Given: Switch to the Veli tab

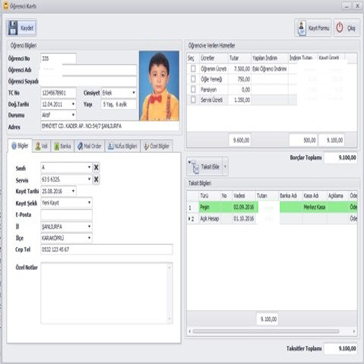Looking at the screenshot, I should (42, 146).
